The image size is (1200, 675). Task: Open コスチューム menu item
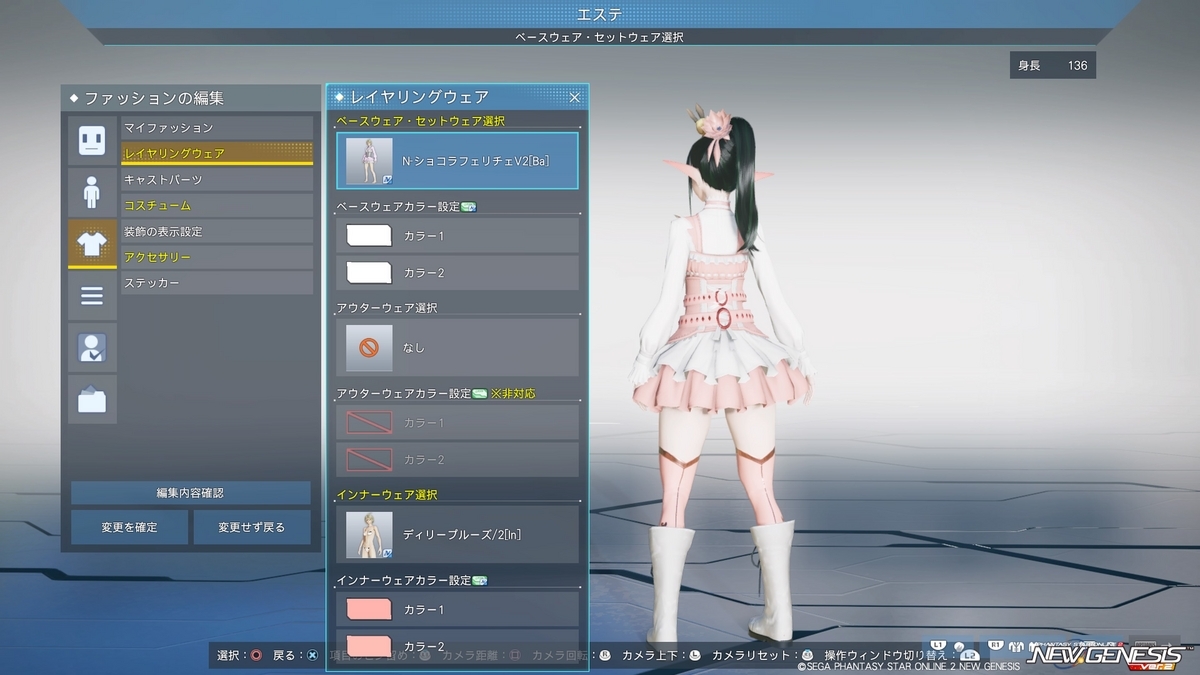(x=217, y=206)
